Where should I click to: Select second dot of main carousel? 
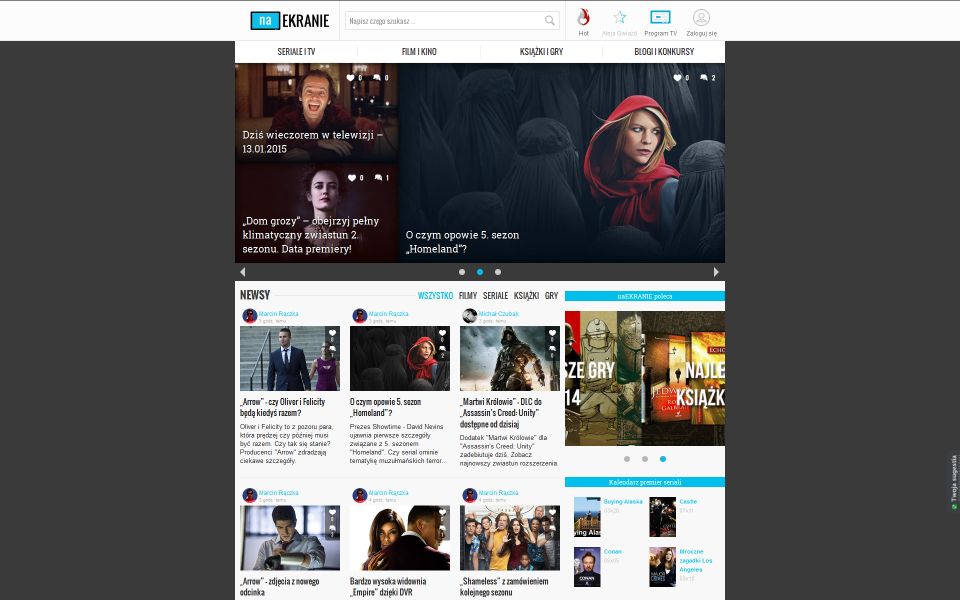pyautogui.click(x=480, y=272)
